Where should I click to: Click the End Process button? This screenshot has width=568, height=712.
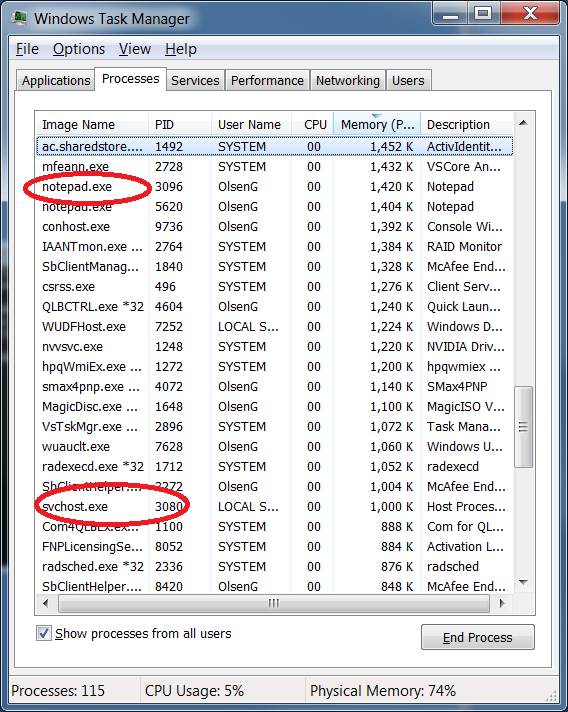pos(477,637)
